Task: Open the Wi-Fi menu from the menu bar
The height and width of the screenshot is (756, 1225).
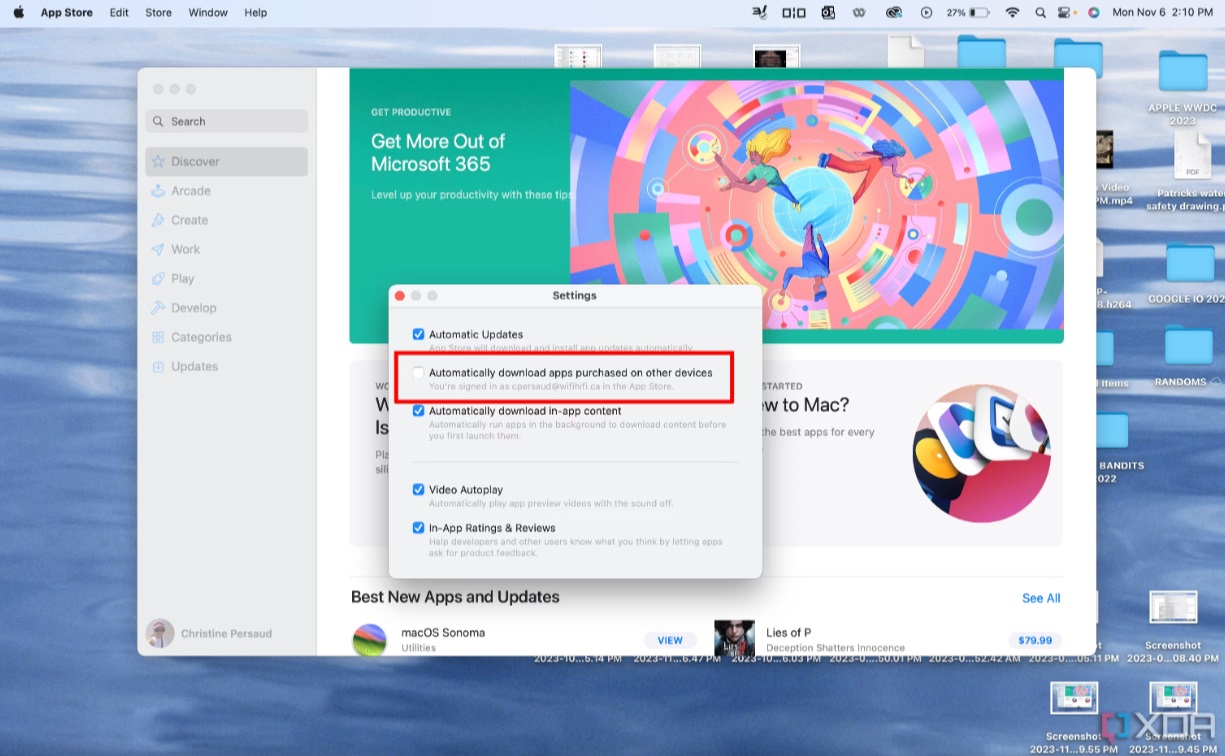Action: coord(1013,13)
